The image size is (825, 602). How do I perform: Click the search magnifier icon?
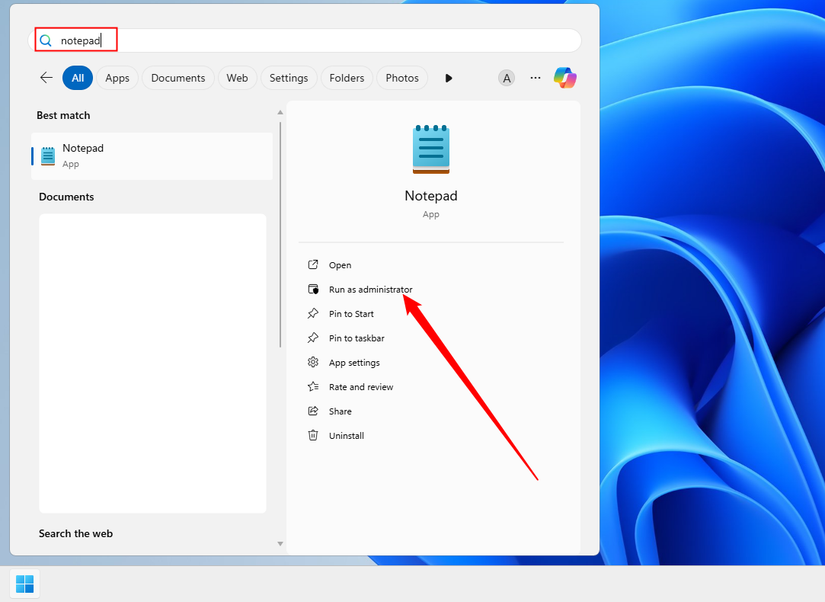pos(46,41)
